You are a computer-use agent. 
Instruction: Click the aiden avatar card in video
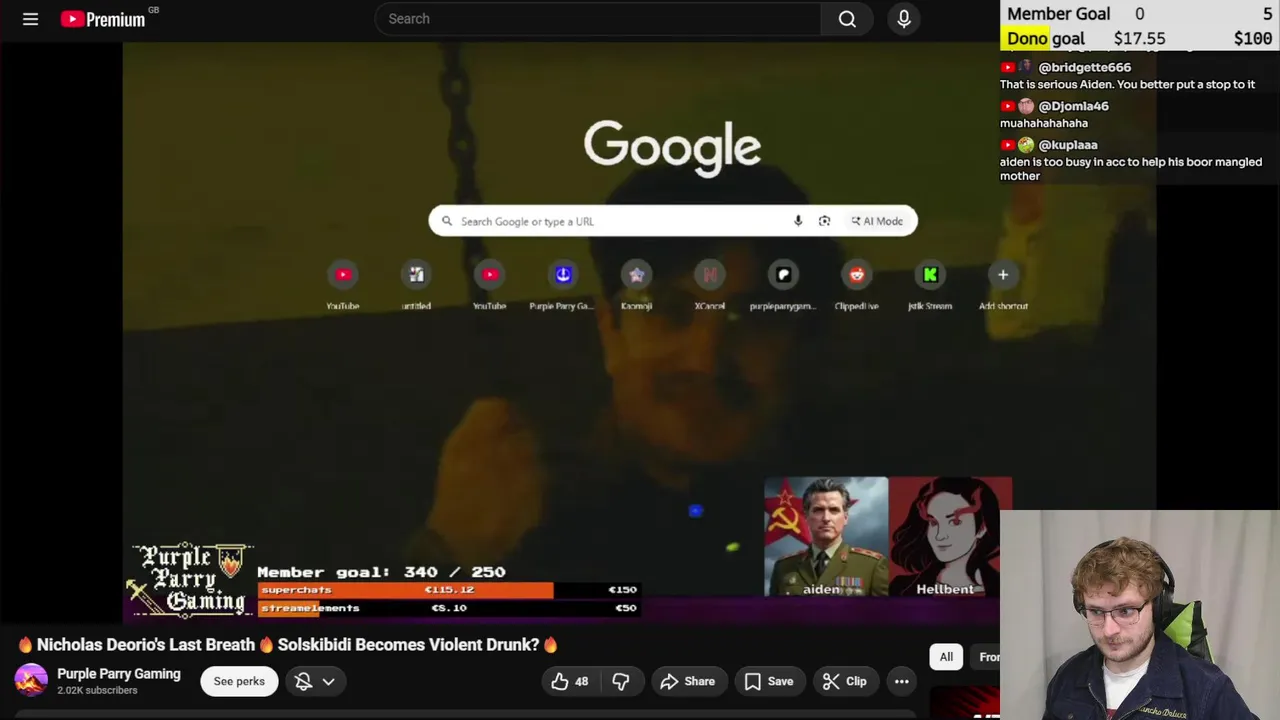[826, 537]
